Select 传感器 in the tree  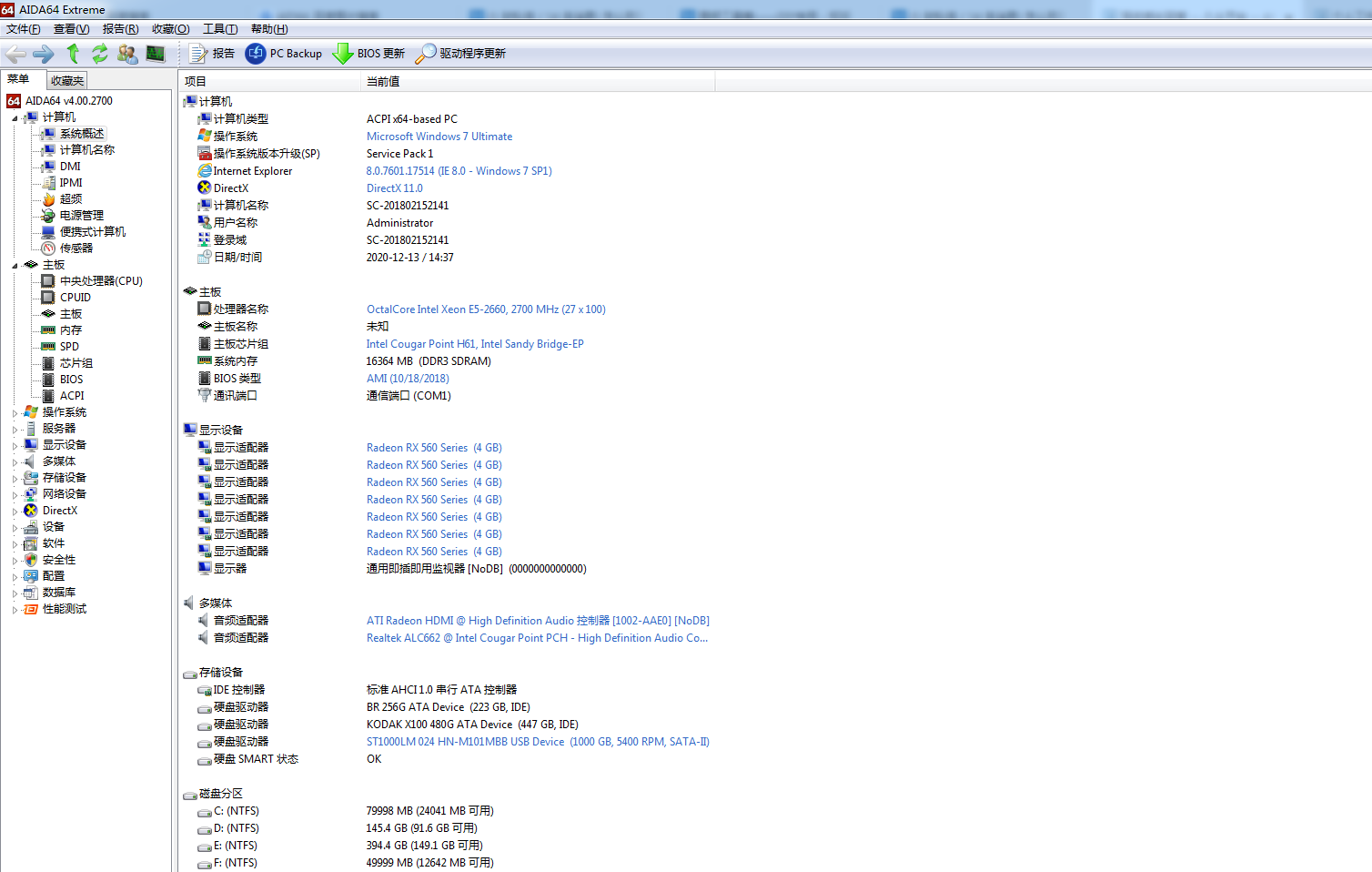pyautogui.click(x=76, y=248)
